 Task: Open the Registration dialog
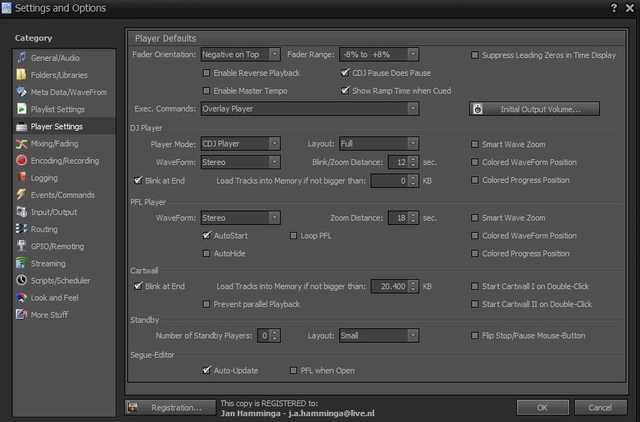click(x=170, y=407)
